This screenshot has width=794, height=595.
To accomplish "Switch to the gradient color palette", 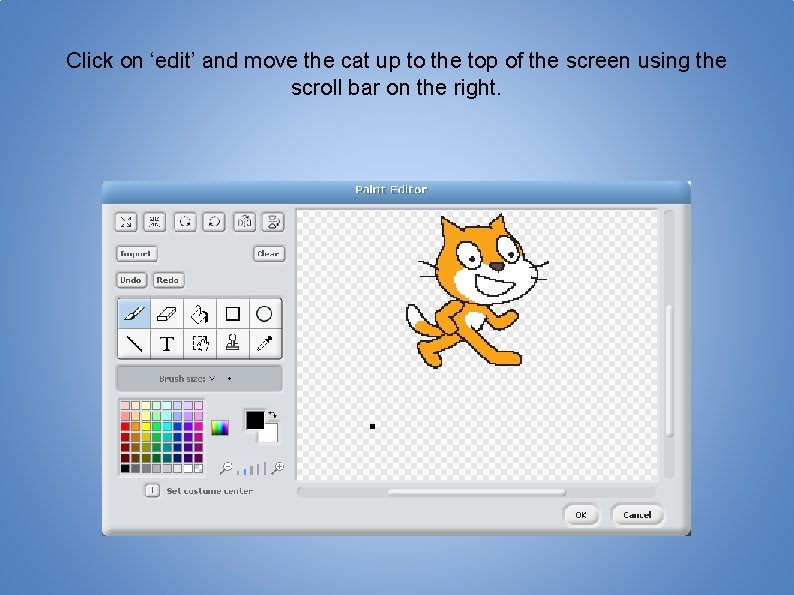I will [x=220, y=428].
